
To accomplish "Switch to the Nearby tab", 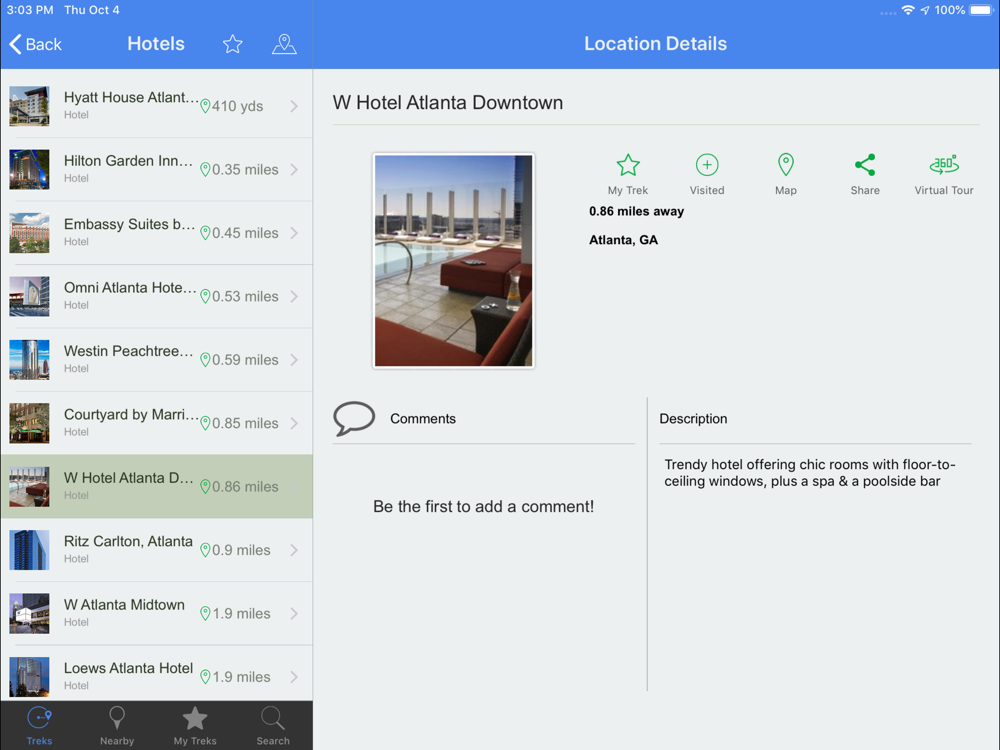I will [x=117, y=726].
